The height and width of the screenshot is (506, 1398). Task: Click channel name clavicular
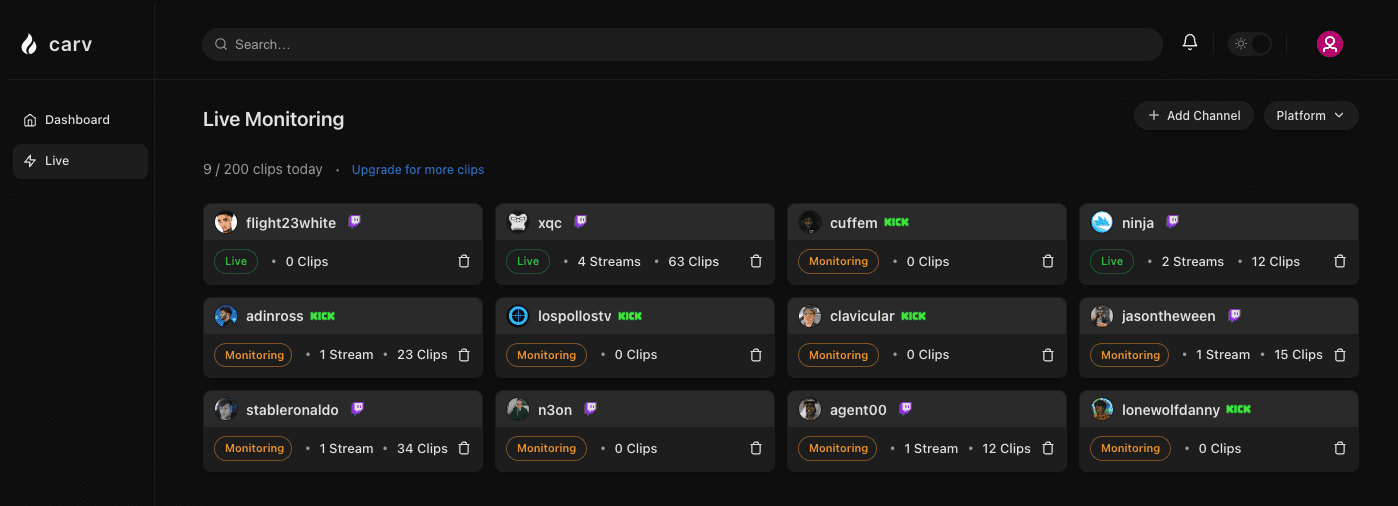[x=862, y=316]
